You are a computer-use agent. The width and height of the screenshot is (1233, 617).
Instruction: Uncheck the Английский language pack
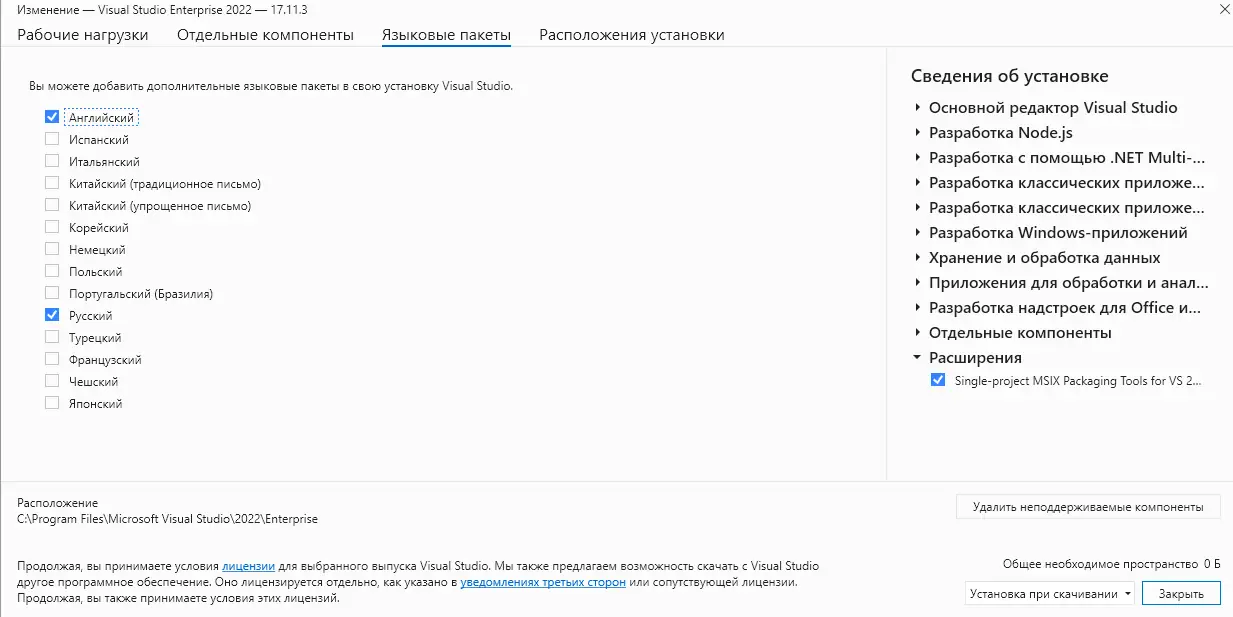52,117
